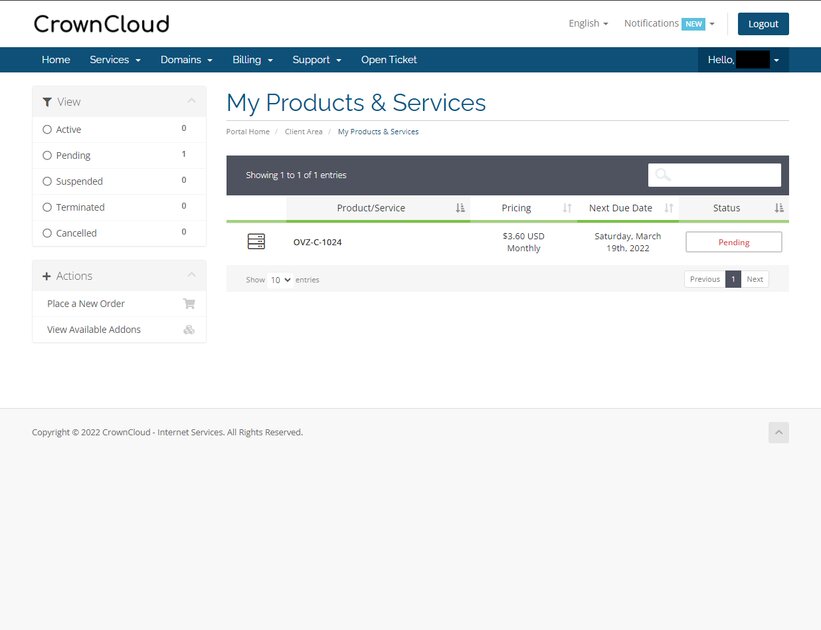Click the plus icon in Actions panel header
This screenshot has width=821, height=630.
coord(47,276)
